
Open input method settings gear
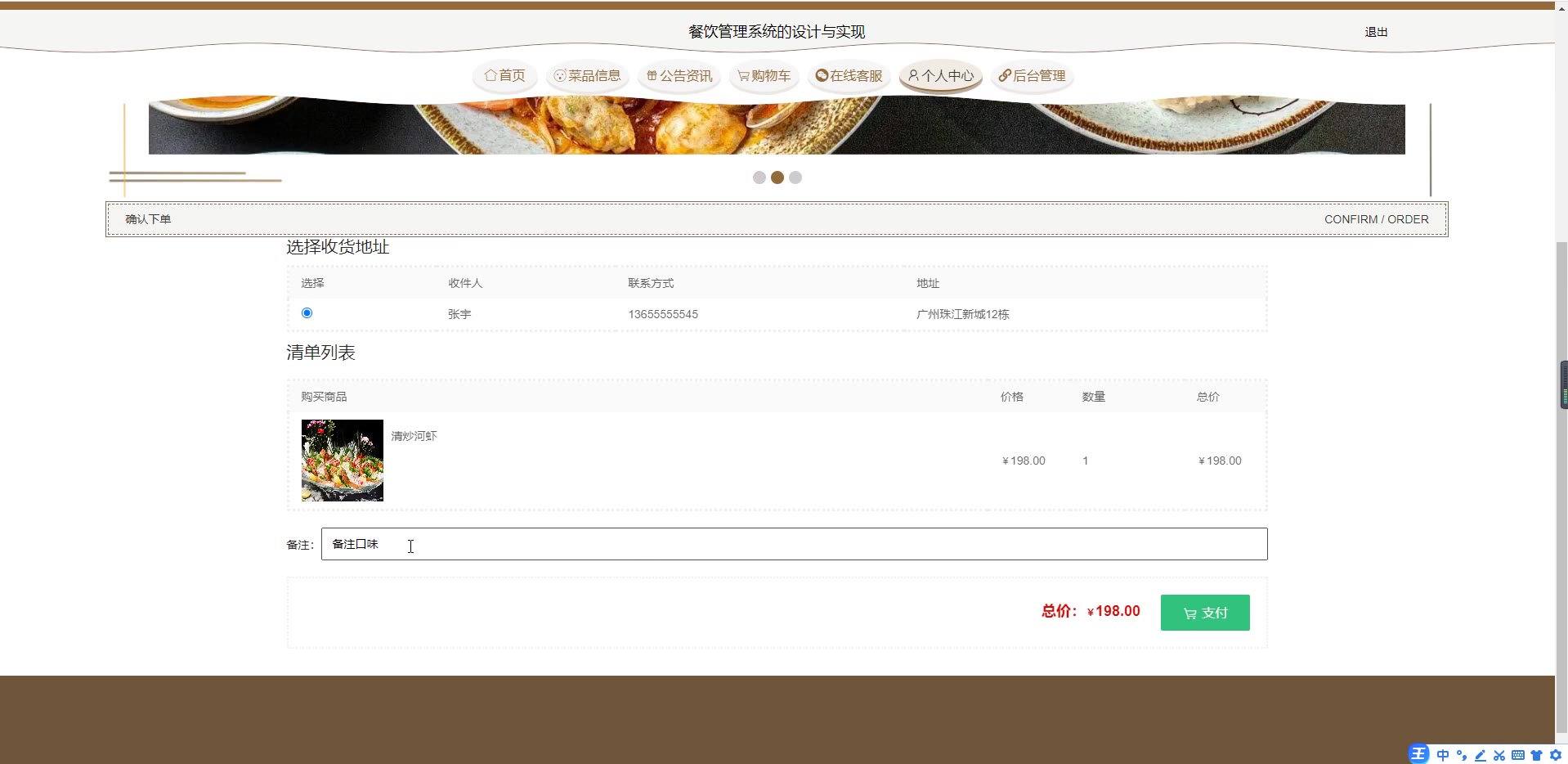tap(1556, 755)
